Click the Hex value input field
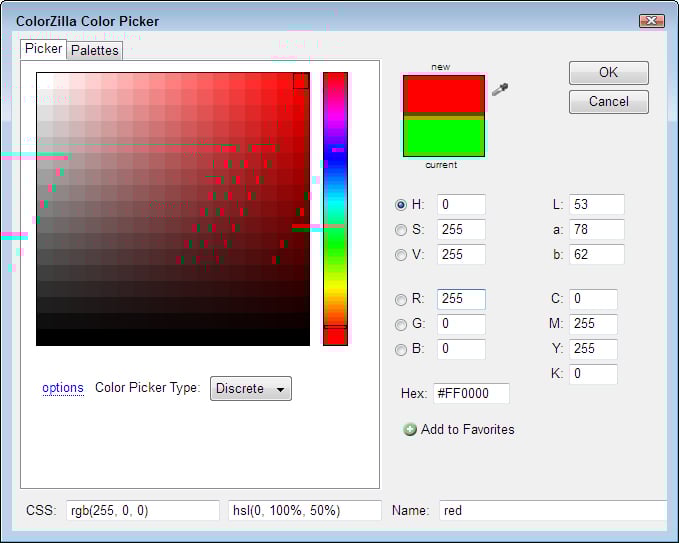Viewport: 679px width, 543px height. point(471,393)
